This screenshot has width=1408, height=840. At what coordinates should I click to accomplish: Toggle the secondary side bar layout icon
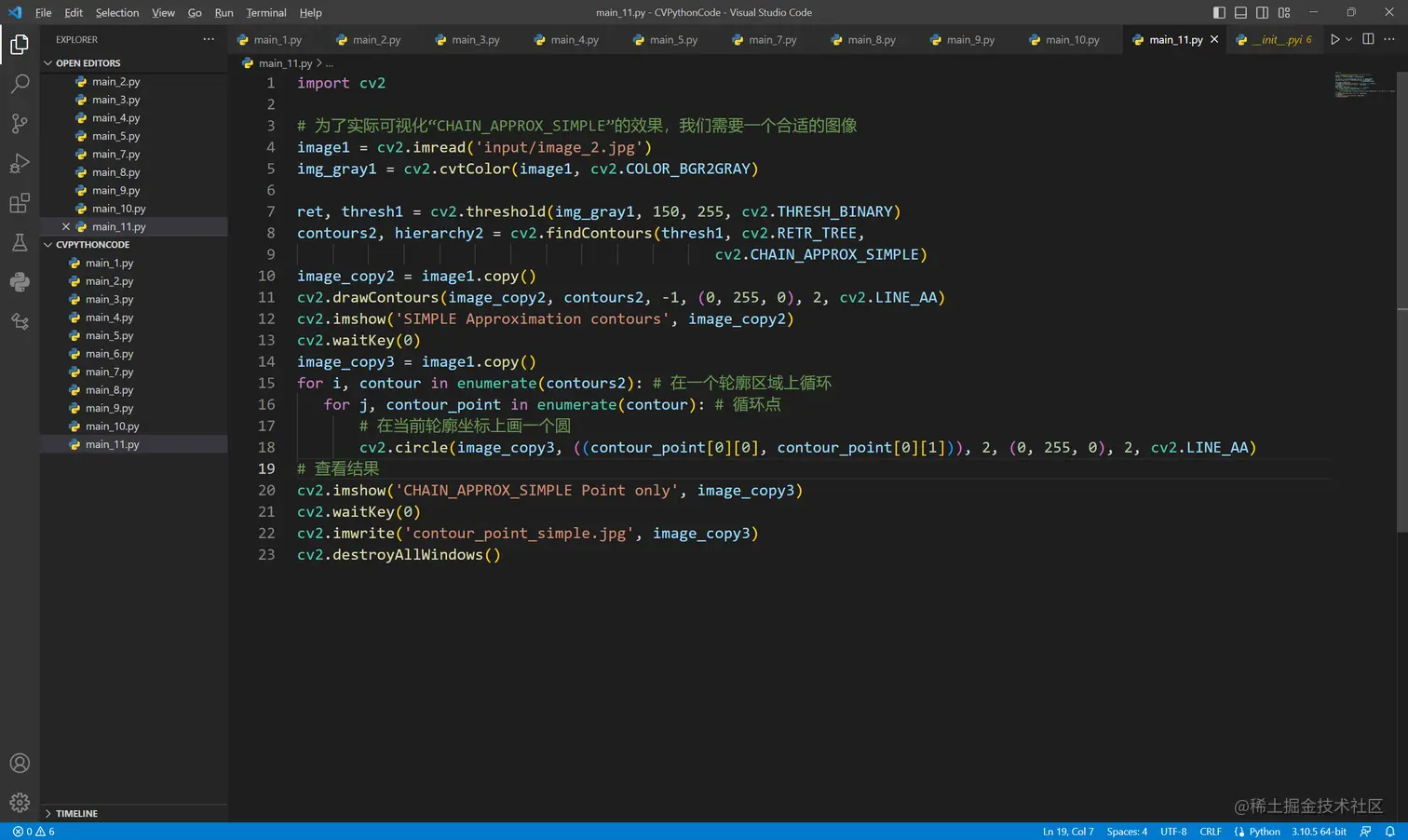point(1262,12)
